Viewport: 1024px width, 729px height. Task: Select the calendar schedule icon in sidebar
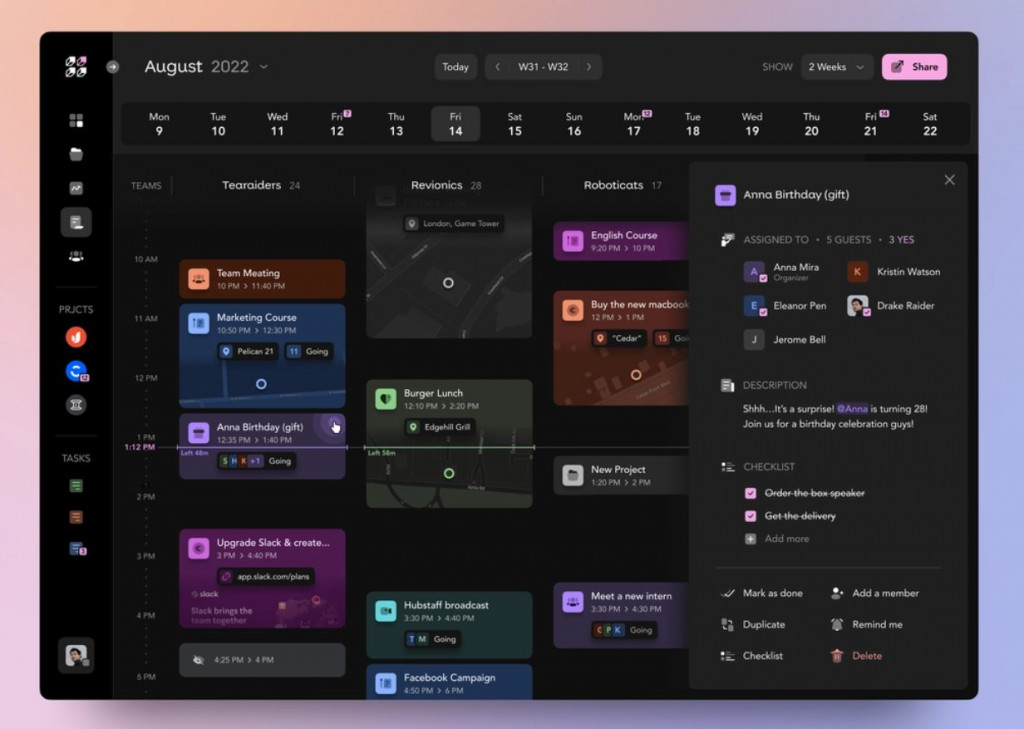point(75,221)
